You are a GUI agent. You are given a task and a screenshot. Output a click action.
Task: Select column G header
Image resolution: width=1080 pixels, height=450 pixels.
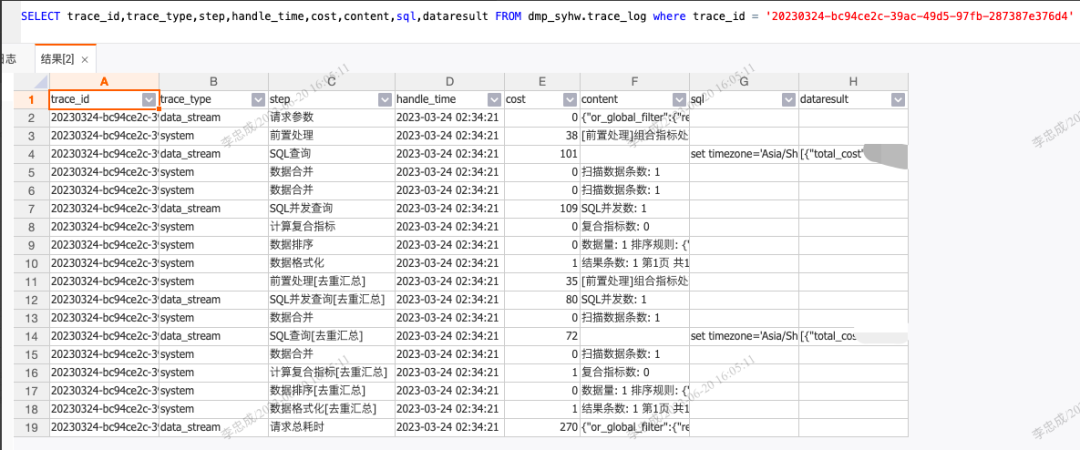[744, 81]
